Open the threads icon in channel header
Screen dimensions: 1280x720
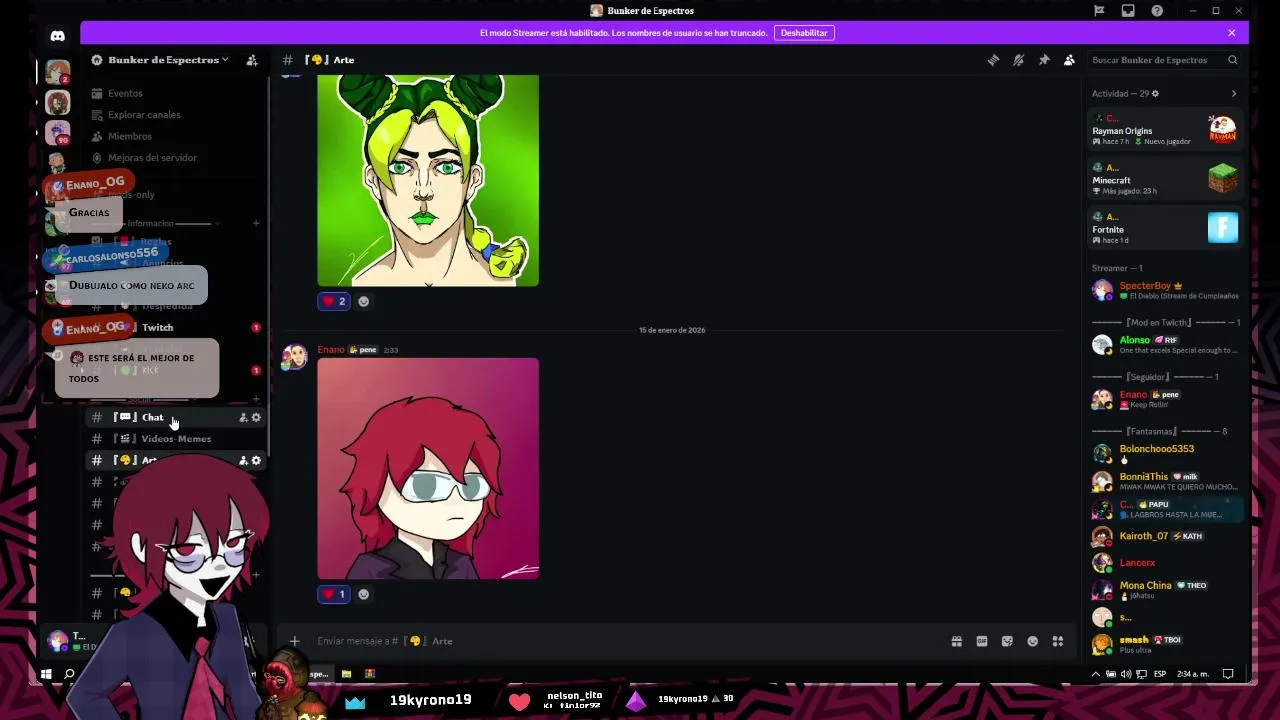coord(993,60)
